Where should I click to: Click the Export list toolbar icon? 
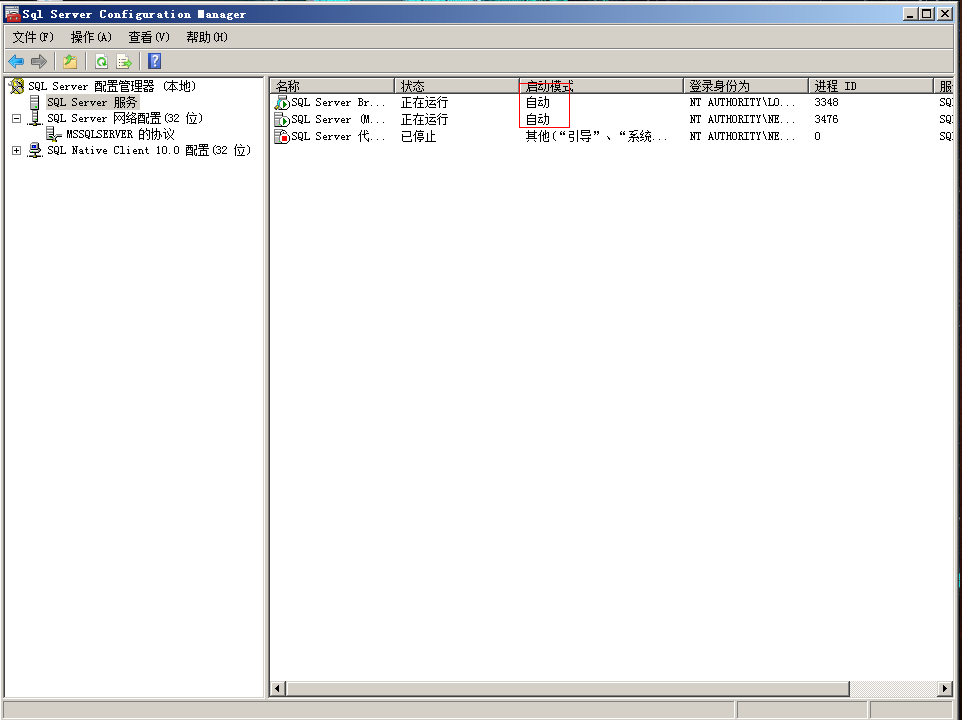coord(124,61)
